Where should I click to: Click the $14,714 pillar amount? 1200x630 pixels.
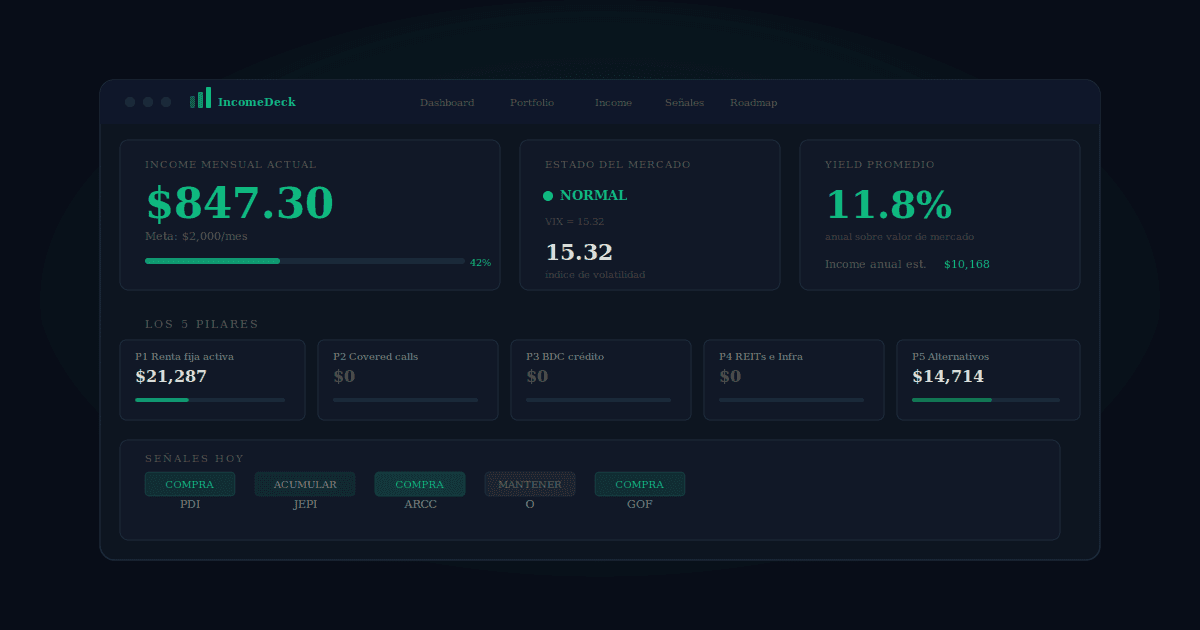(x=948, y=377)
